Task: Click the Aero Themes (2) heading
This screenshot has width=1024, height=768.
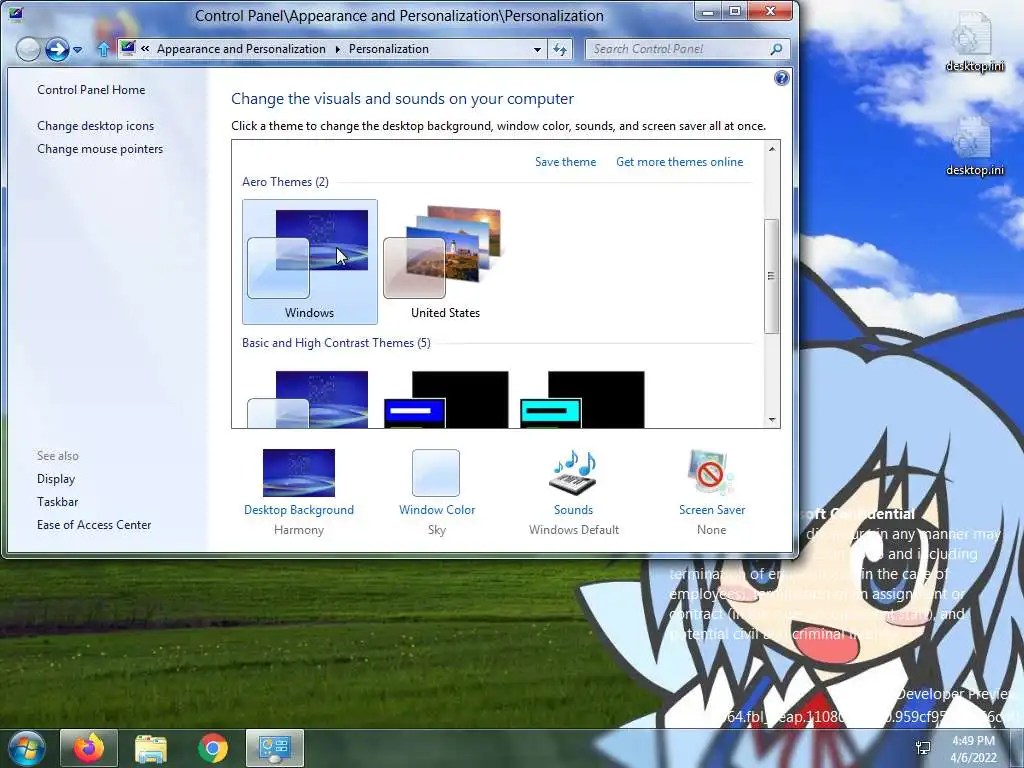Action: [285, 182]
